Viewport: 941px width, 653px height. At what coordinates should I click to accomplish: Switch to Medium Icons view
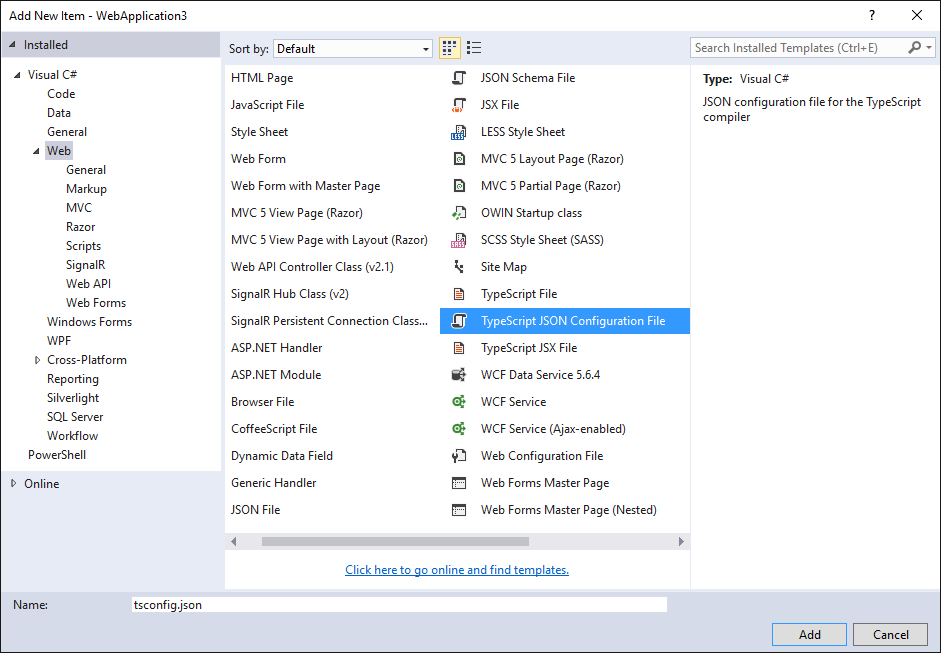click(448, 47)
